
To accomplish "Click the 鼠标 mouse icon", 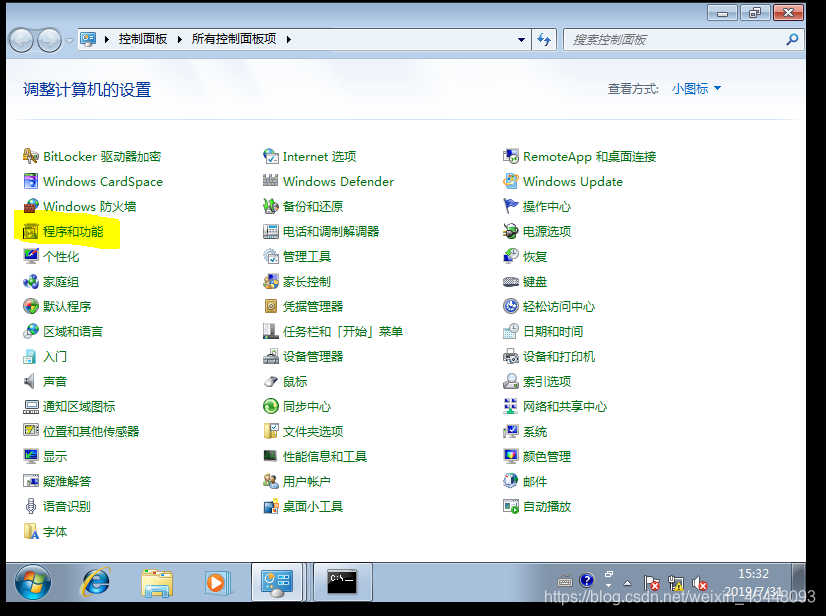I will pyautogui.click(x=270, y=381).
